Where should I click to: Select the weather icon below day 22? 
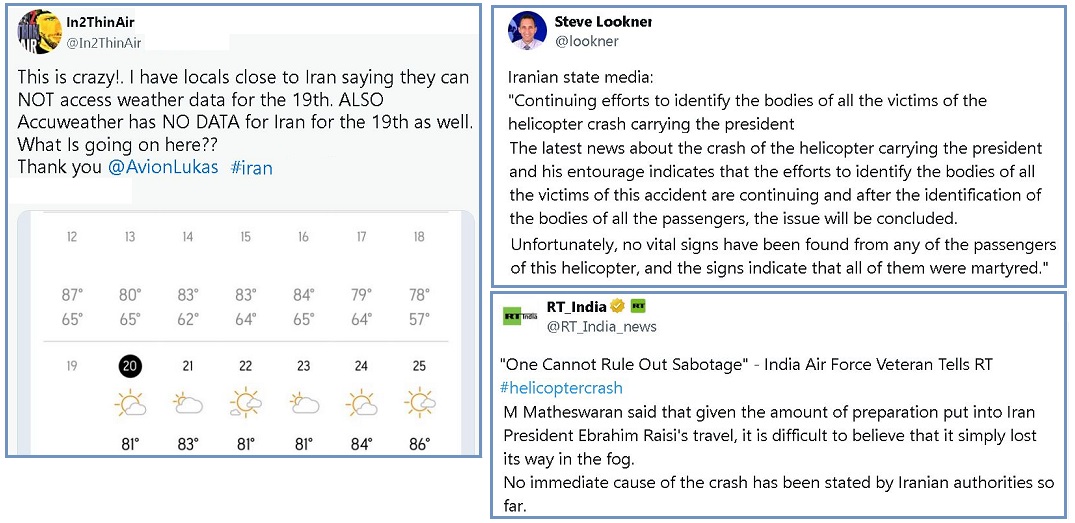pyautogui.click(x=246, y=403)
